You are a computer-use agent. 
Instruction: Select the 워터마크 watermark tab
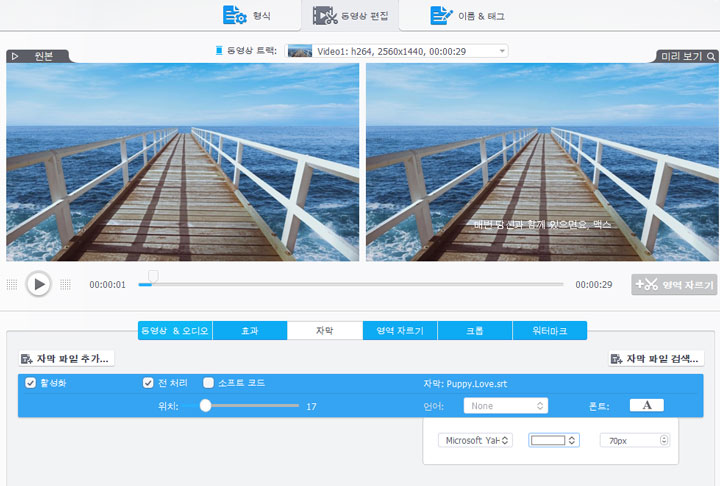[550, 330]
